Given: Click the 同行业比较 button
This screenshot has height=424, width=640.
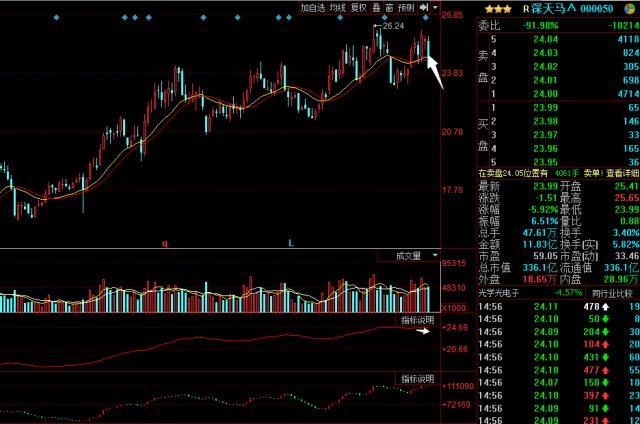Looking at the screenshot, I should tap(612, 293).
